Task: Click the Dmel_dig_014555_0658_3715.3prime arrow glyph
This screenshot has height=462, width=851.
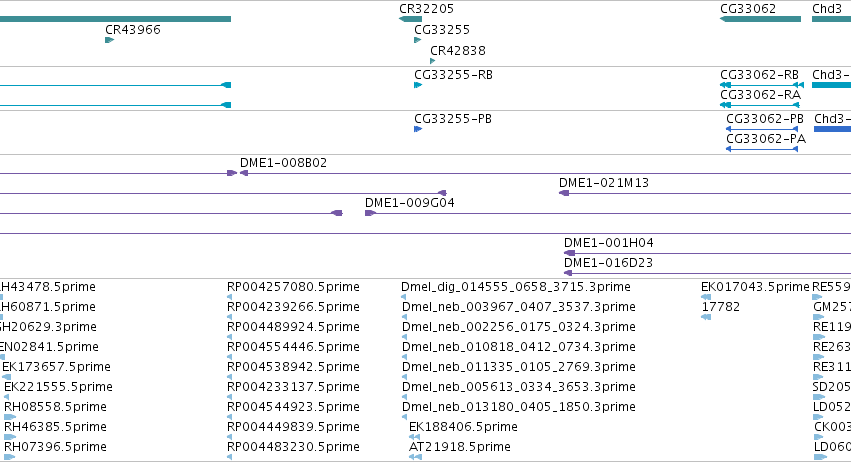Action: [x=404, y=297]
